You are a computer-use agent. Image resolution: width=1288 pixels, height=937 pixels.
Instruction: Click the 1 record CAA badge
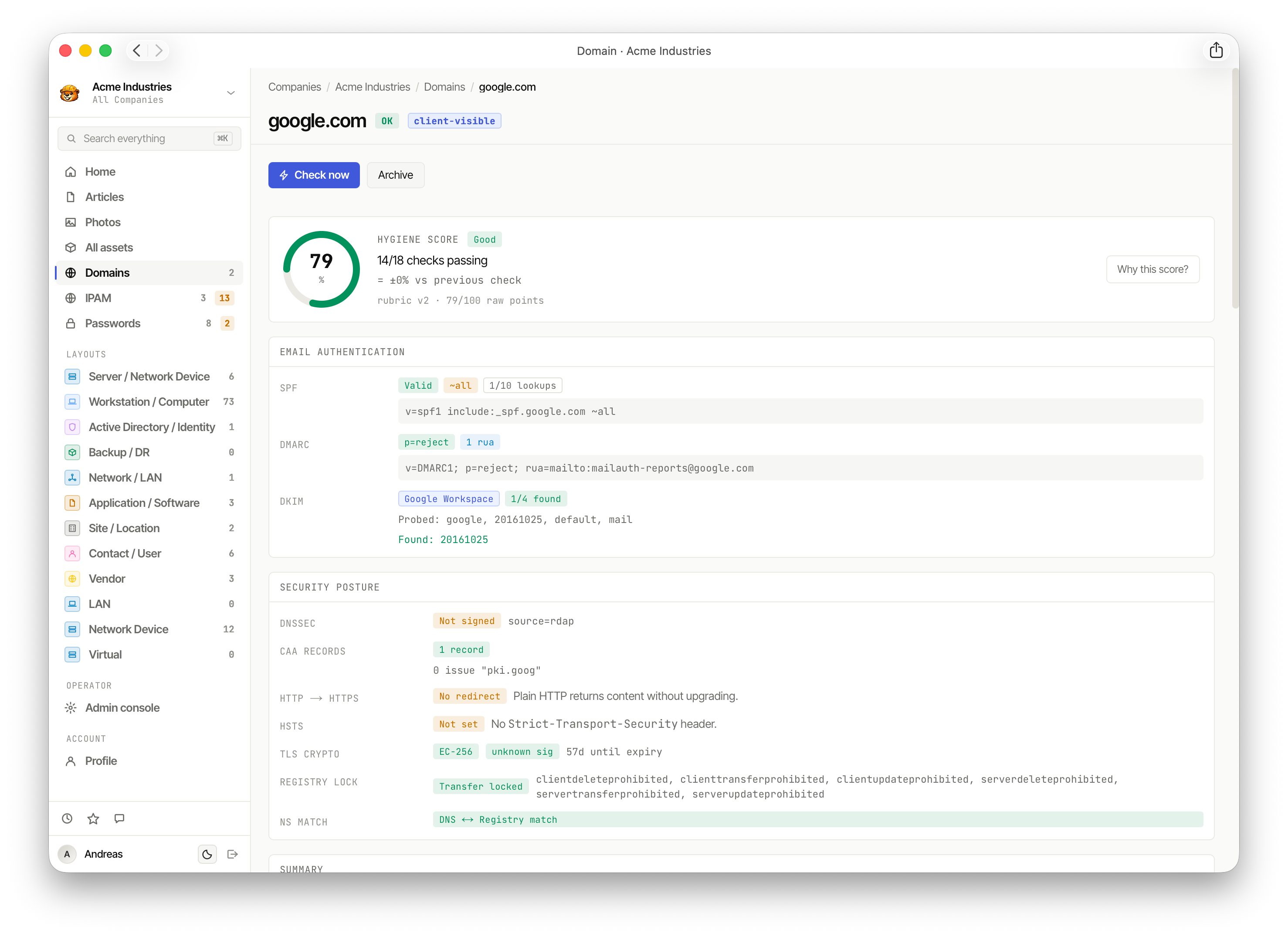pos(461,649)
